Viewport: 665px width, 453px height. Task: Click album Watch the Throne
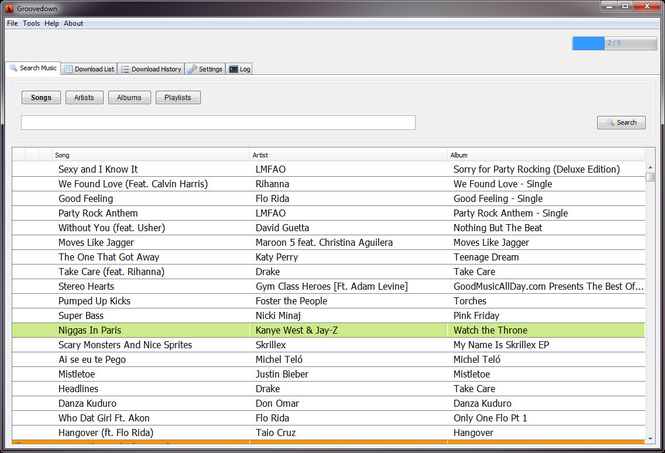[x=490, y=330]
